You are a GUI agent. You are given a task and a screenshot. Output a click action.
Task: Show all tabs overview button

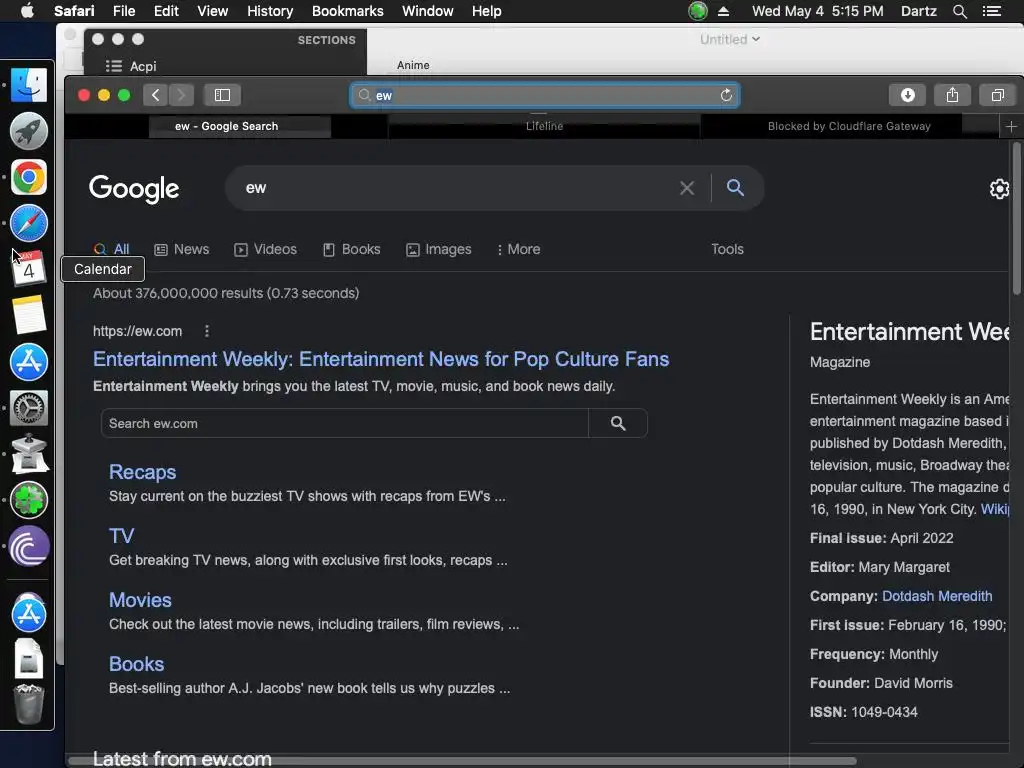point(997,95)
